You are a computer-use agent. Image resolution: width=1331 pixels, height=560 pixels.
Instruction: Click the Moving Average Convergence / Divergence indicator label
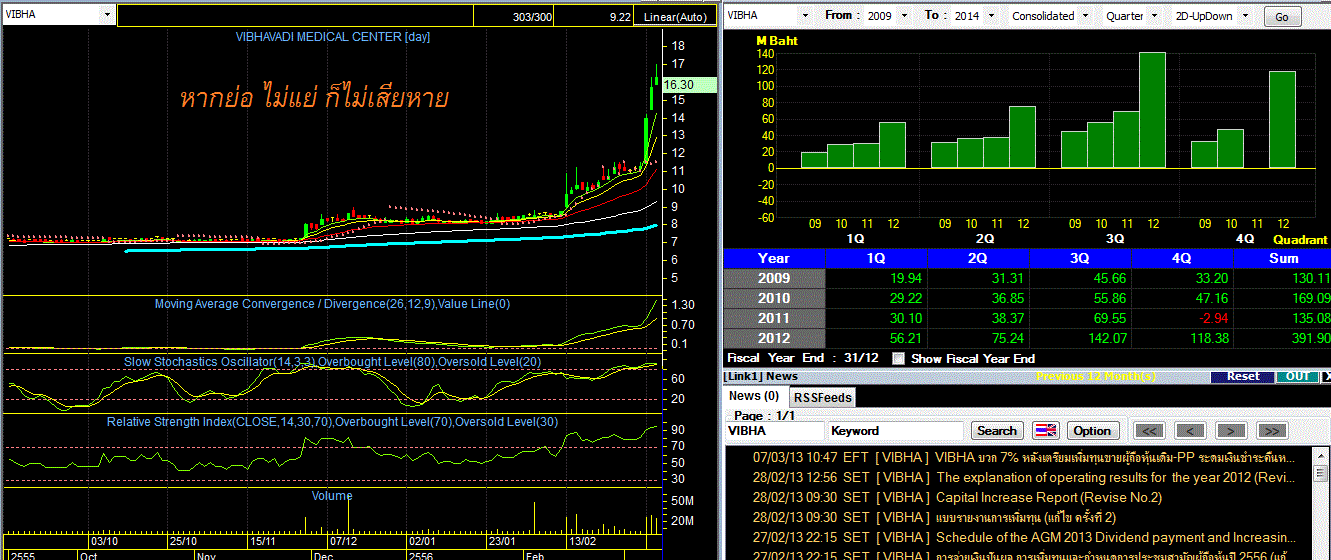coord(332,303)
